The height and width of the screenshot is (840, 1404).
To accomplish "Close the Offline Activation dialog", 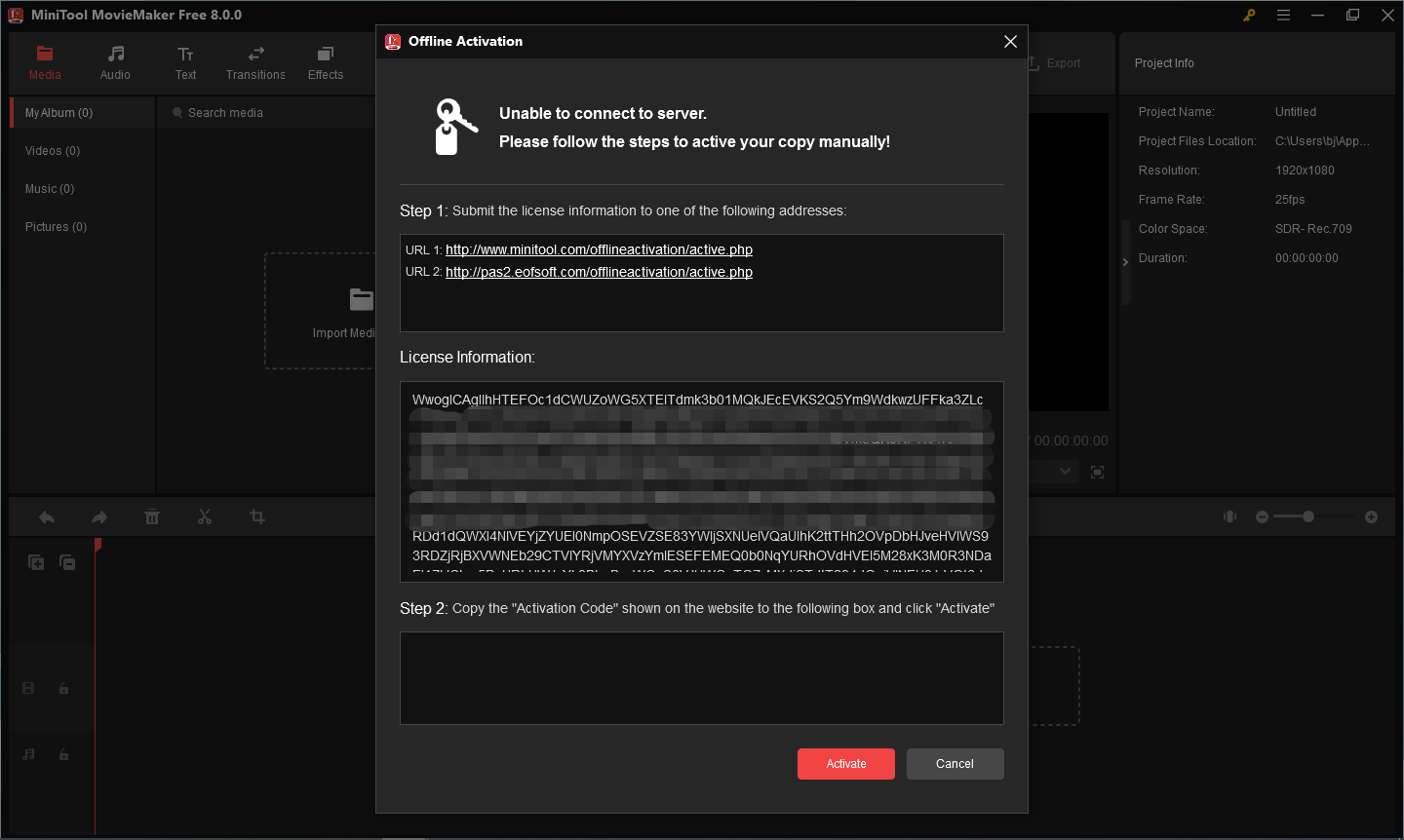I will (x=1010, y=41).
